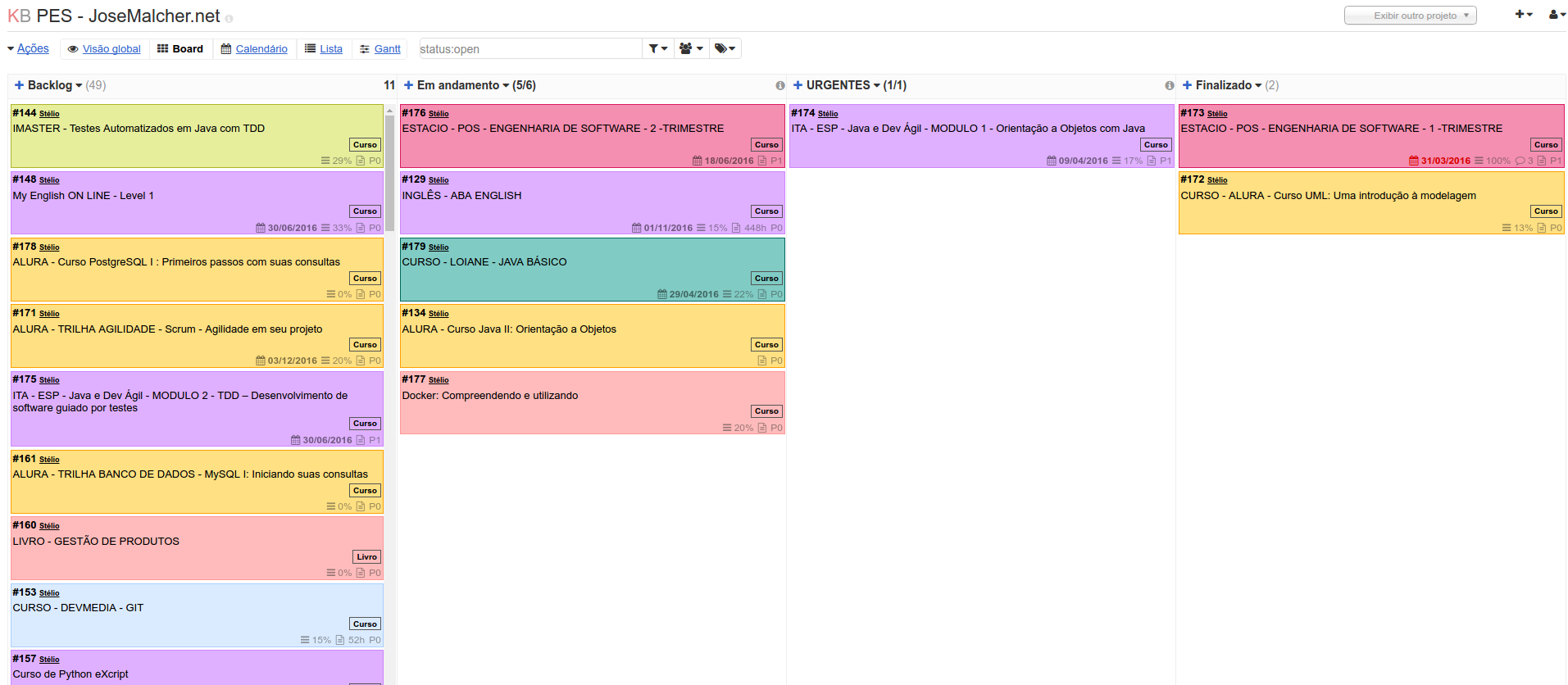Click the subtasks icon on task #160
This screenshot has width=1568, height=685.
pyautogui.click(x=331, y=573)
